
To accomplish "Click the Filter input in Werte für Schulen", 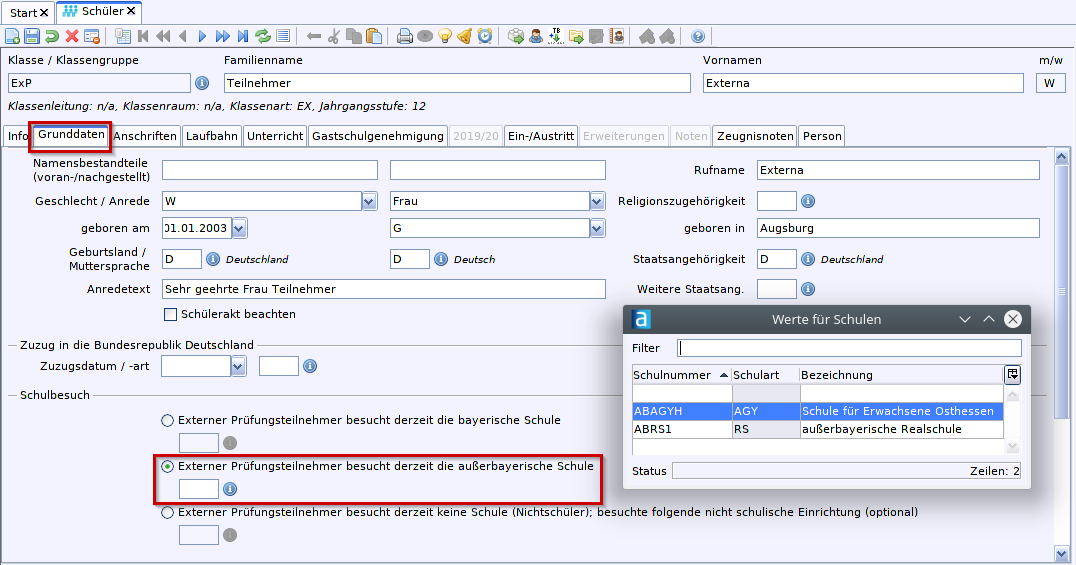I will point(849,348).
